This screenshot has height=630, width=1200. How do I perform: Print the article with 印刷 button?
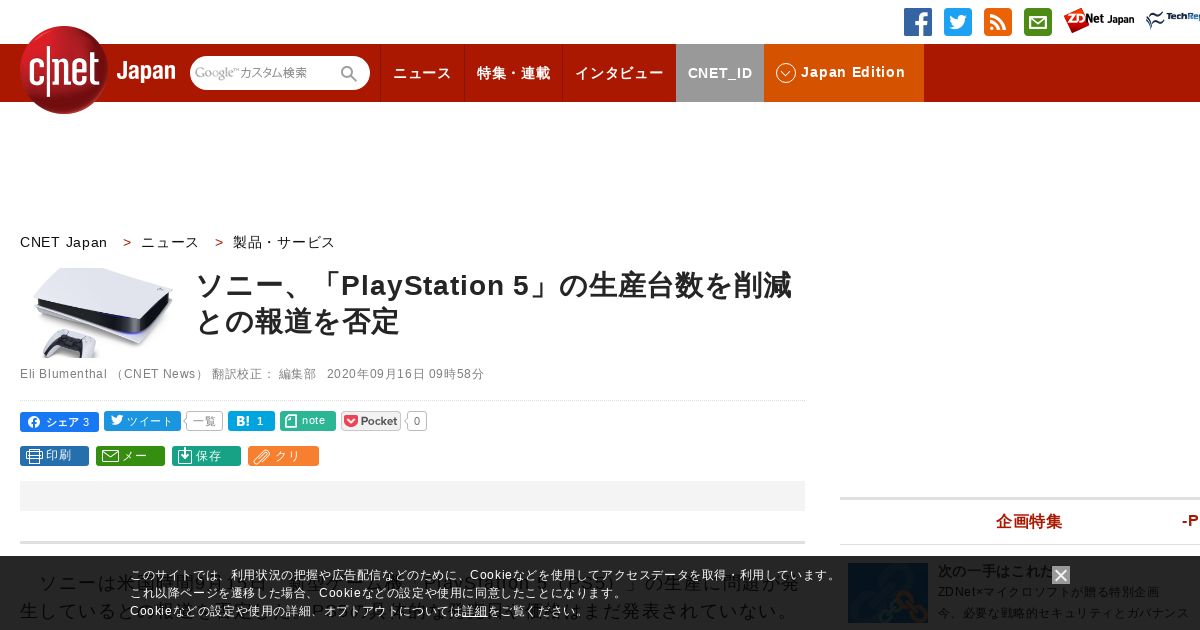(54, 456)
